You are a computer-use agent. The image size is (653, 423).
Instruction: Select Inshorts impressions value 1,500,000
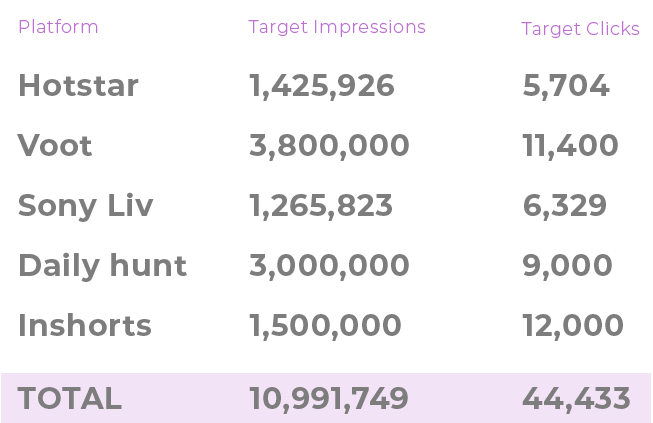[x=325, y=326]
